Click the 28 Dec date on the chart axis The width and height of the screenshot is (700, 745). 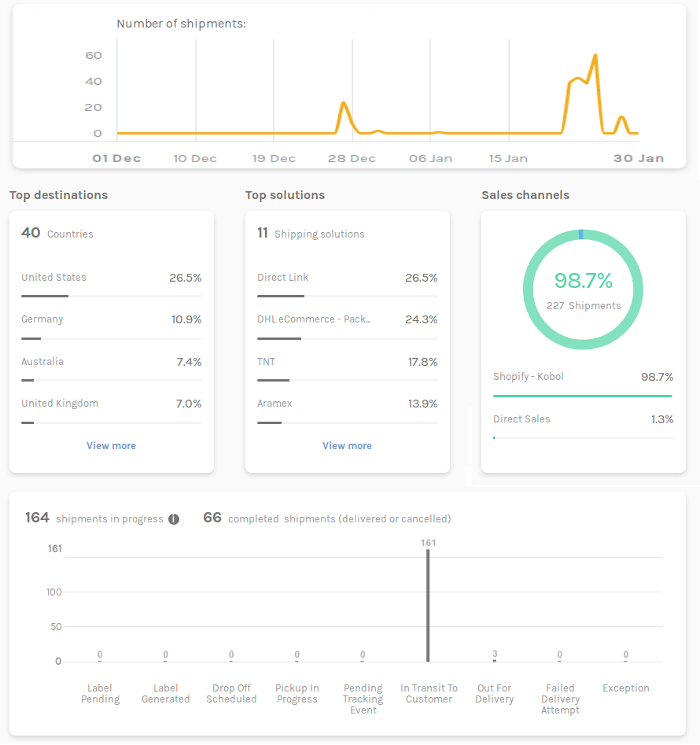pyautogui.click(x=352, y=158)
